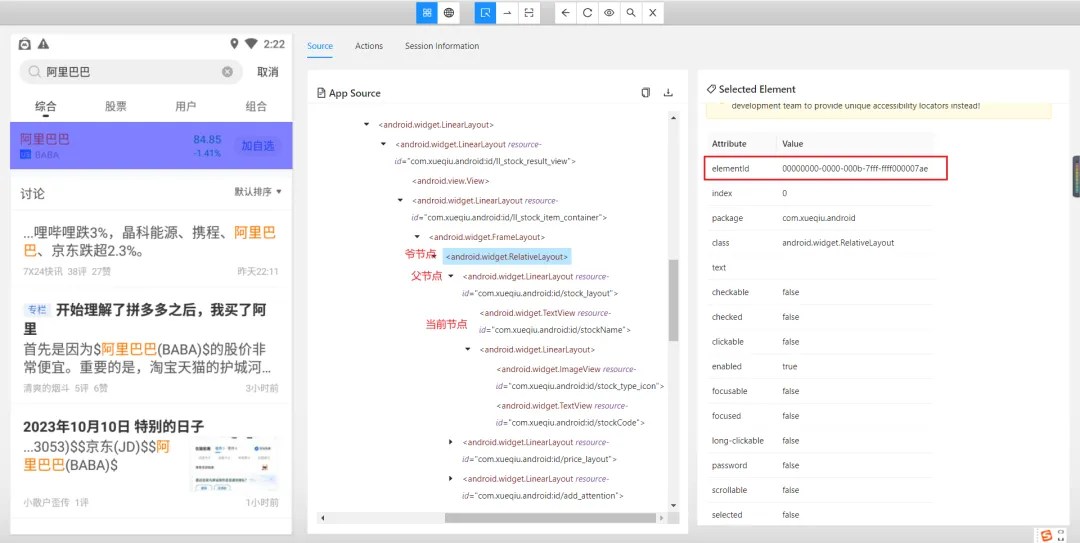Select the android.view.View tree node
Viewport: 1080px width, 543px height.
point(450,181)
